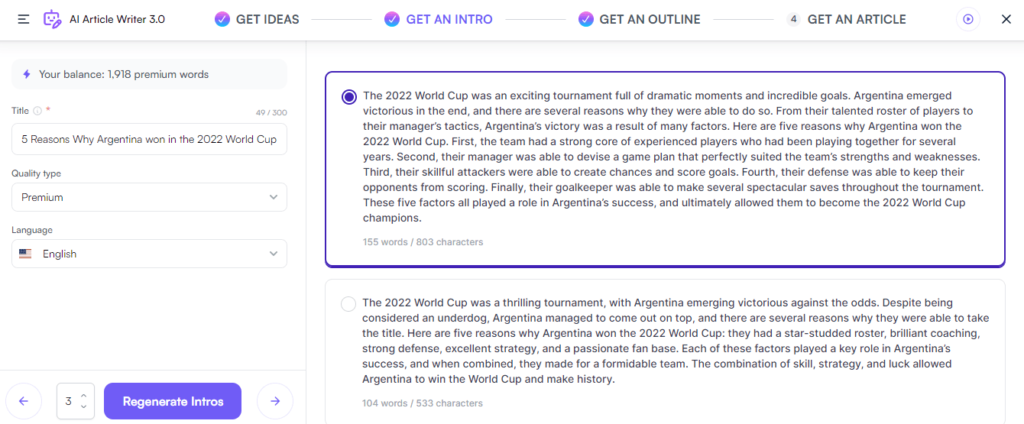Close the article writer with X icon
The image size is (1024, 424).
coord(1004,19)
